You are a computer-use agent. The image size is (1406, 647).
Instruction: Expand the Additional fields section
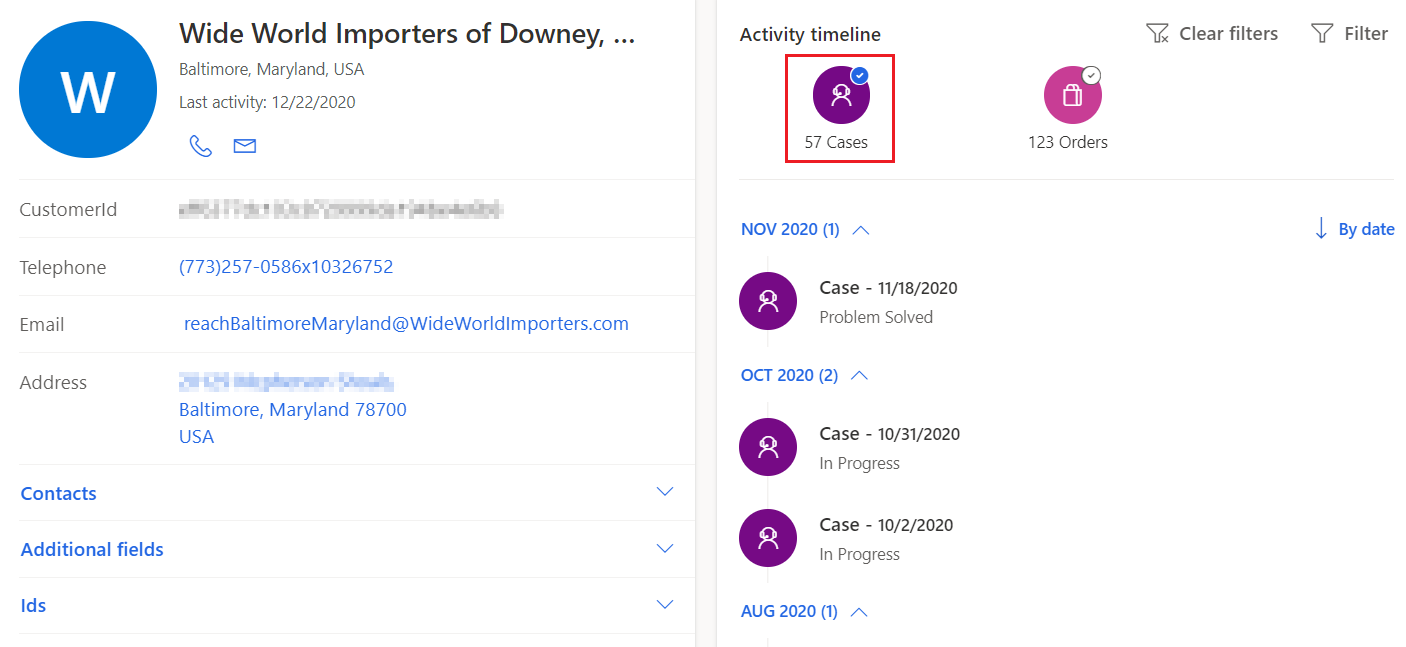pos(665,548)
